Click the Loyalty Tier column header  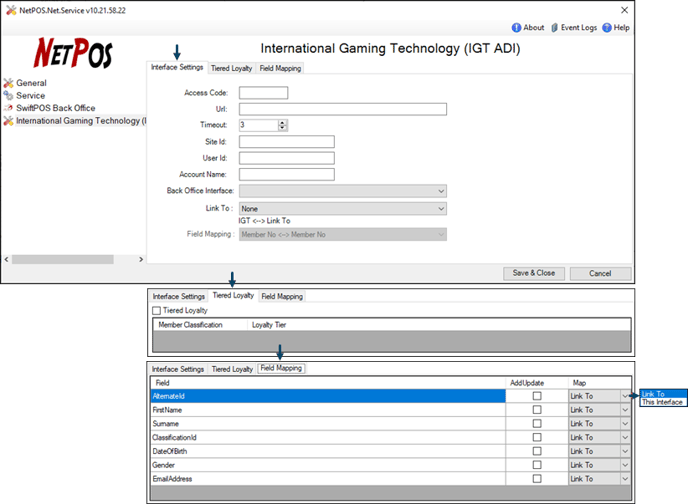click(269, 325)
